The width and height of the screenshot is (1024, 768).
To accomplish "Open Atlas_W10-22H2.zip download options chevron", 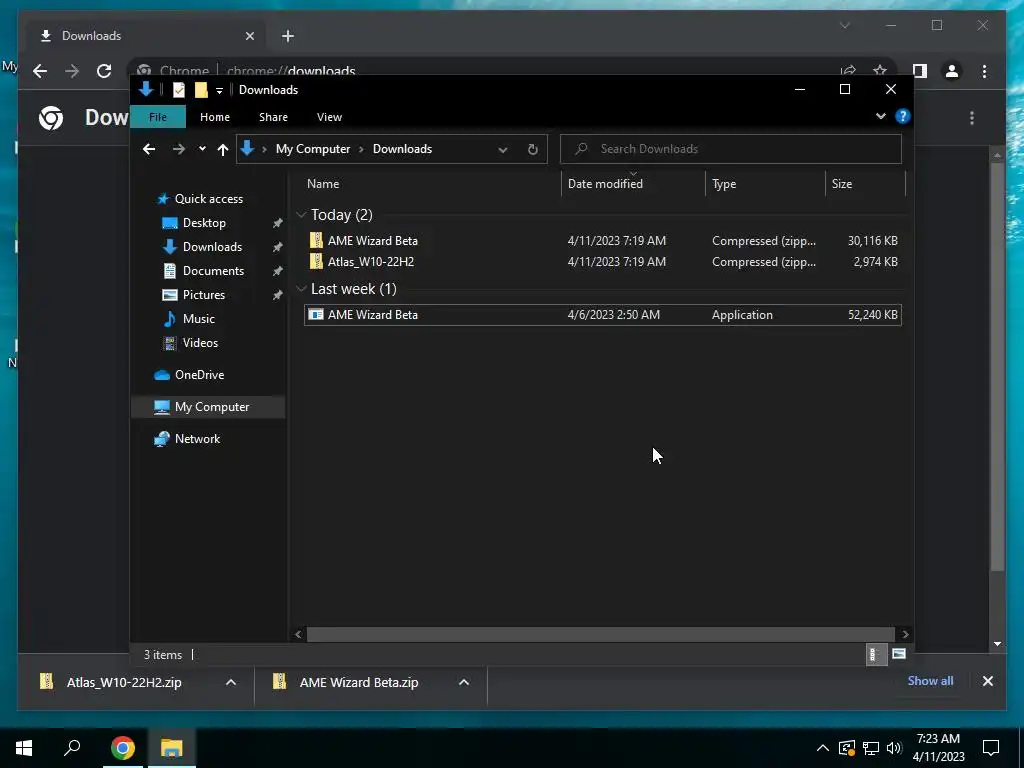I will 231,682.
